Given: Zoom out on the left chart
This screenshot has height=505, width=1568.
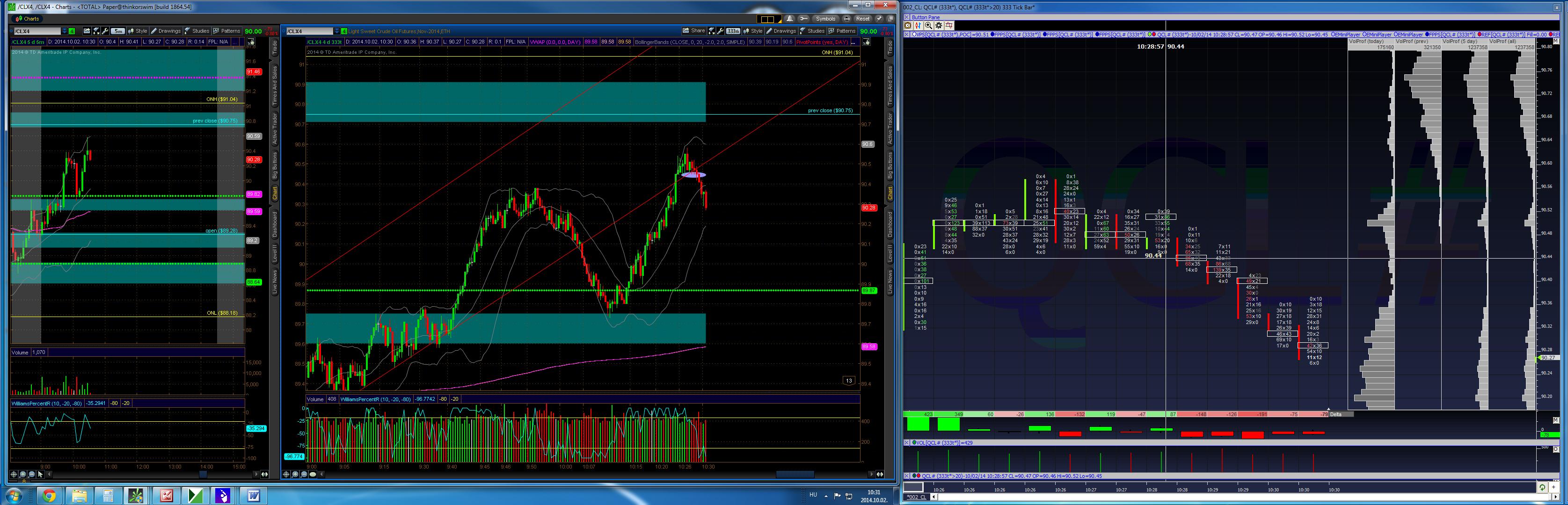Looking at the screenshot, I should click(x=32, y=474).
